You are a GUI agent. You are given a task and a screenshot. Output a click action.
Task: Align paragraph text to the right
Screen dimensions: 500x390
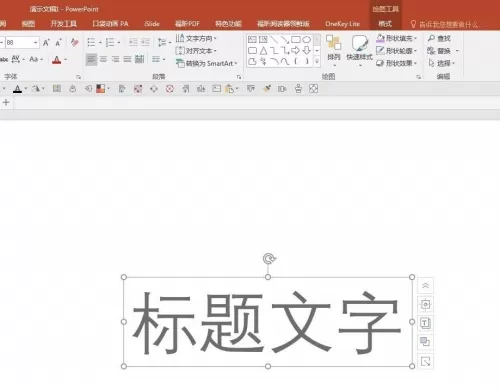115,59
